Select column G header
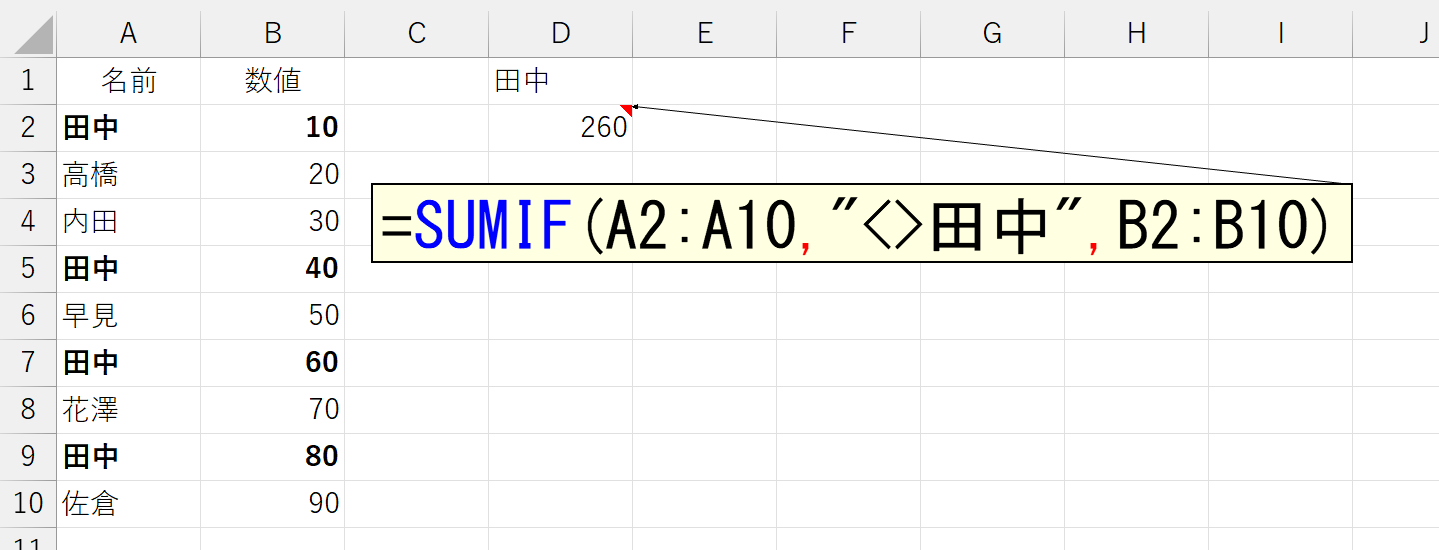The image size is (1439, 550). click(992, 33)
